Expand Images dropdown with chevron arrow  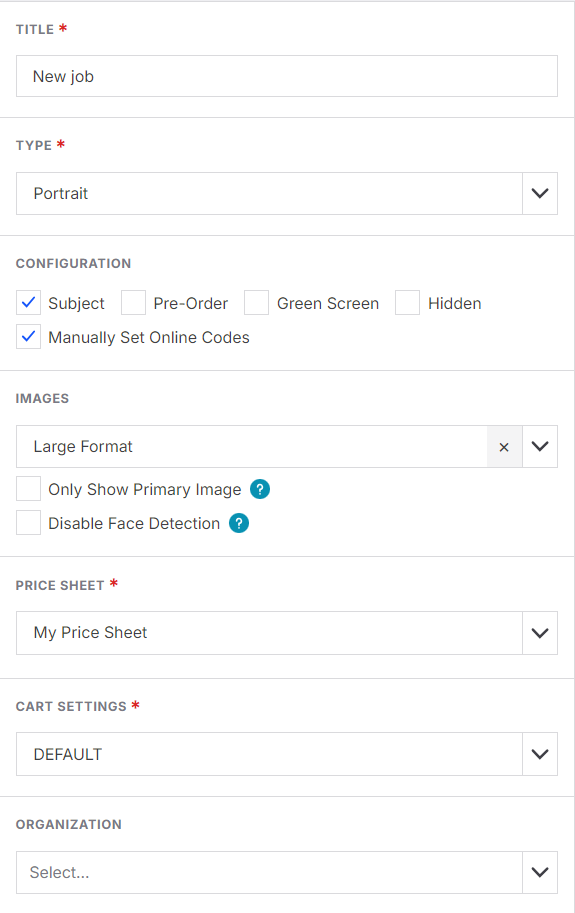(x=540, y=447)
